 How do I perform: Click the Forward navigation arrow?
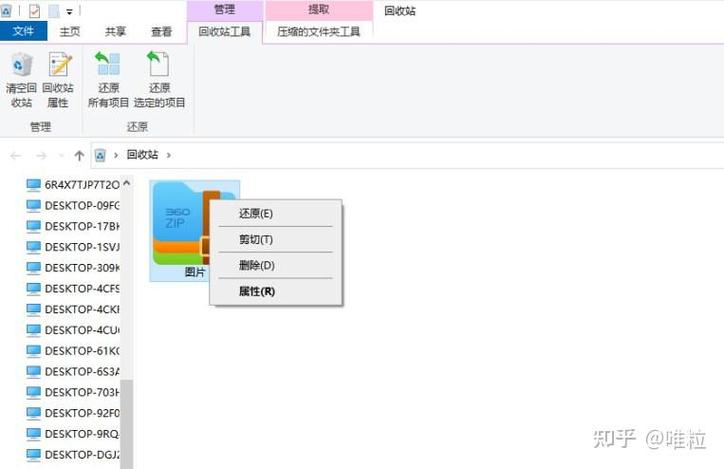click(42, 156)
